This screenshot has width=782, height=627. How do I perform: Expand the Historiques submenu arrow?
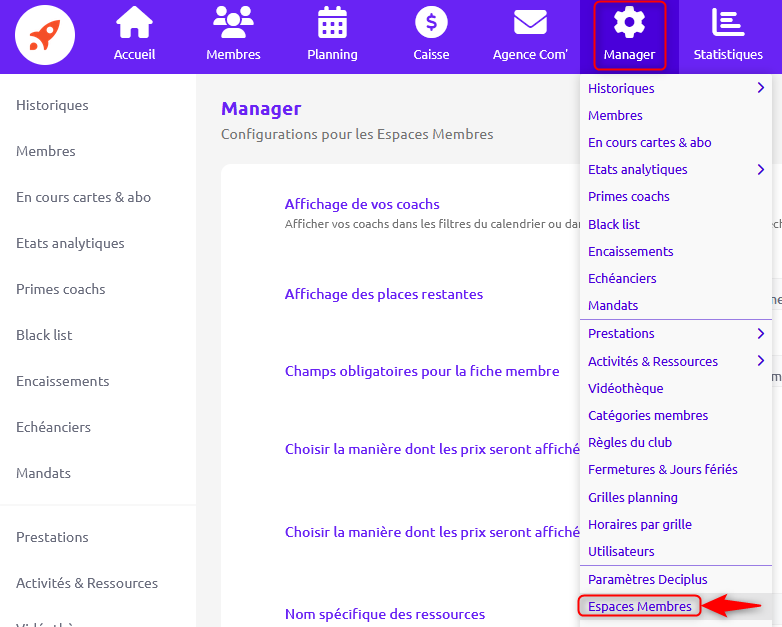coord(761,88)
